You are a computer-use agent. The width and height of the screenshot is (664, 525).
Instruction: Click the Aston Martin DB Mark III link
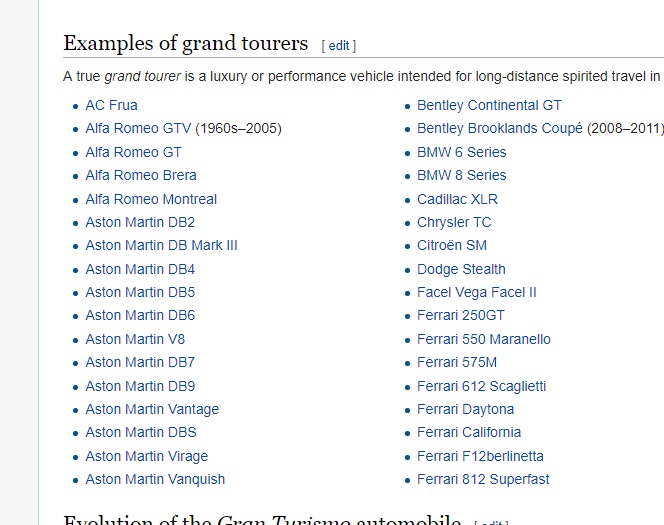pos(161,245)
